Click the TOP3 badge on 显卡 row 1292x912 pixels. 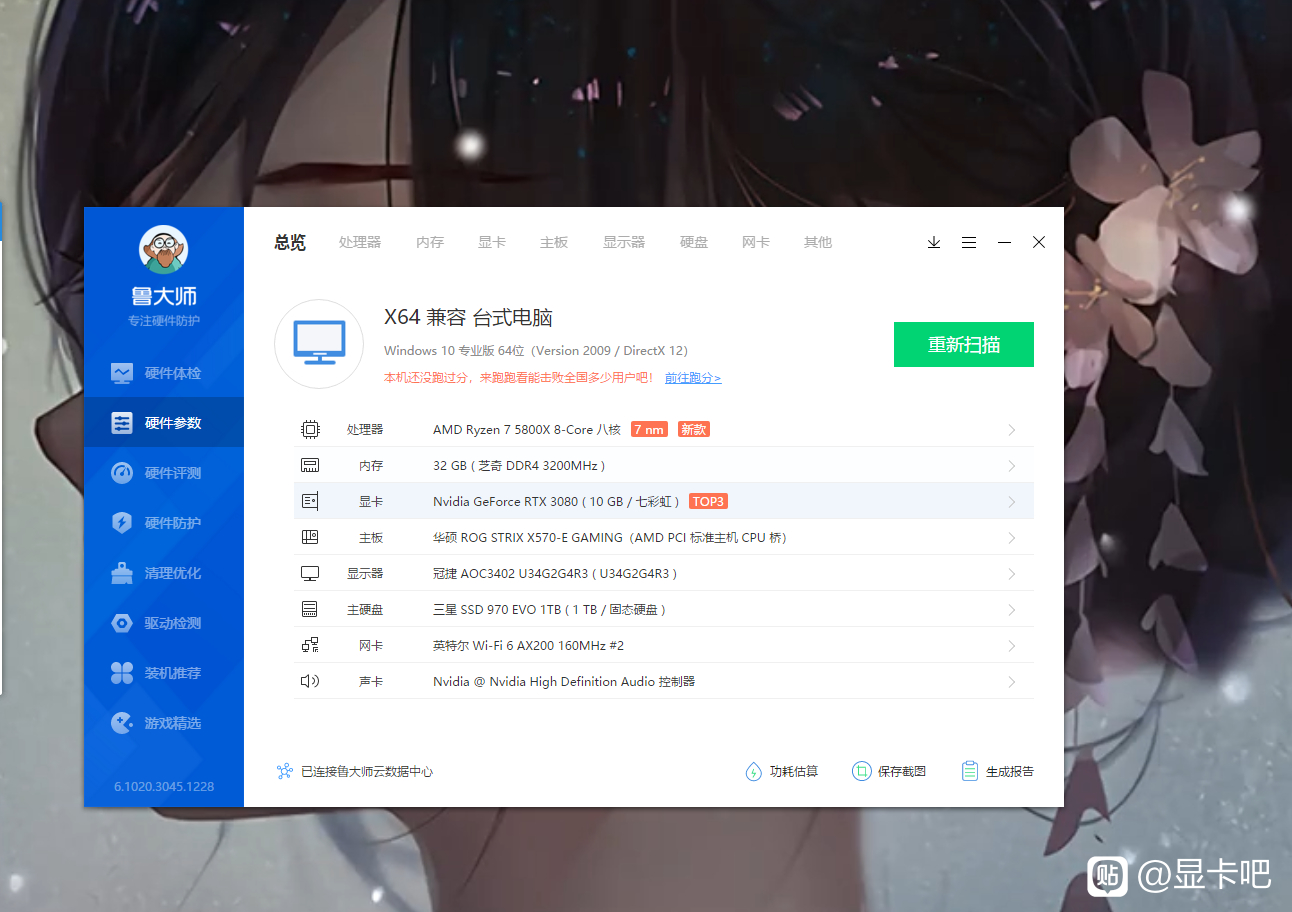pyautogui.click(x=708, y=501)
